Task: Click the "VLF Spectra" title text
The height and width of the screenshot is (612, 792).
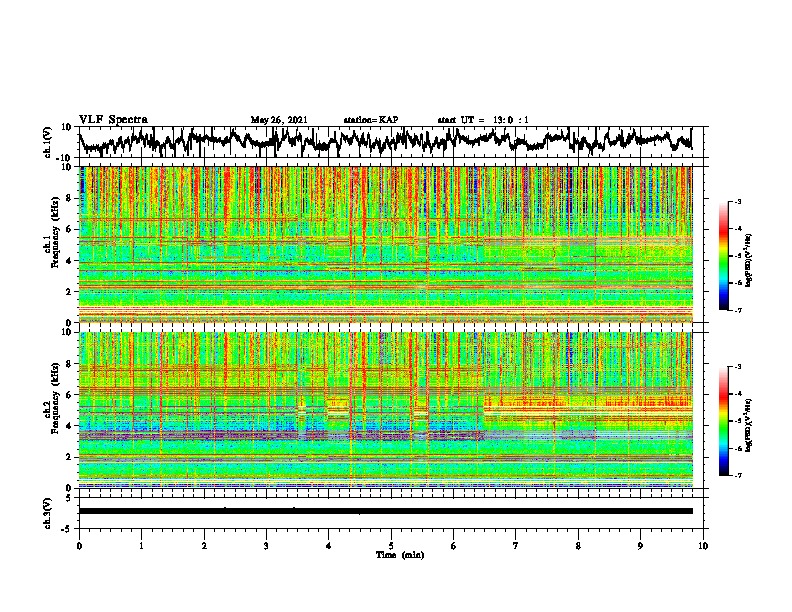Action: [x=113, y=120]
